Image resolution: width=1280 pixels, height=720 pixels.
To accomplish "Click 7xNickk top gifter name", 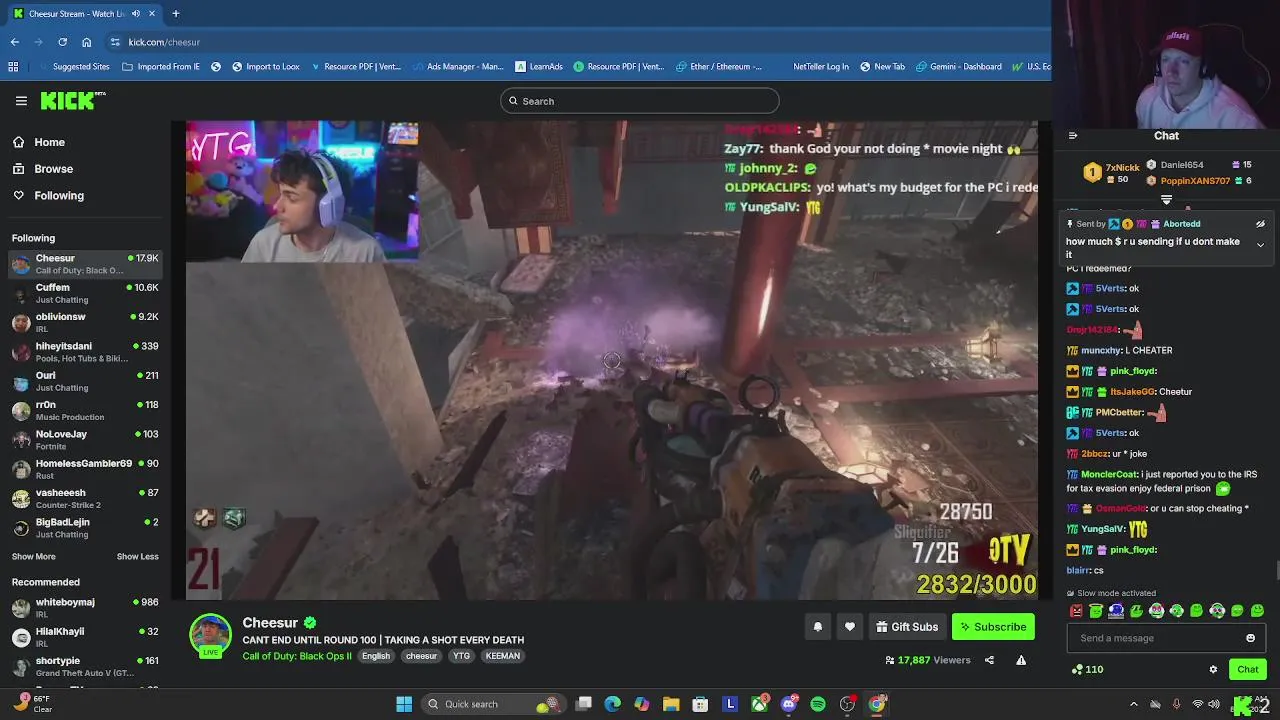I will 1122,168.
